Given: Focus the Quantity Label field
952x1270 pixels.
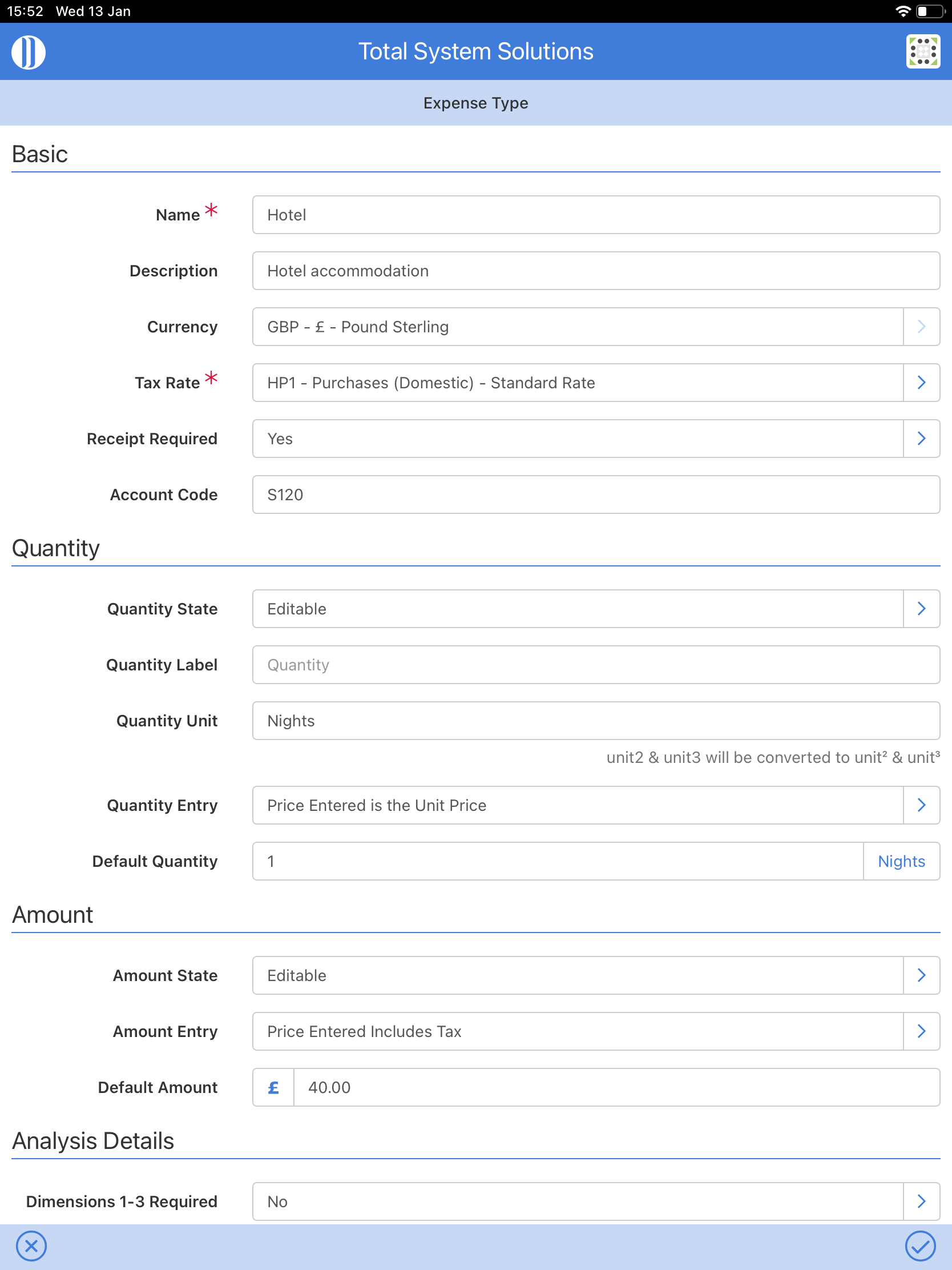Looking at the screenshot, I should point(596,665).
